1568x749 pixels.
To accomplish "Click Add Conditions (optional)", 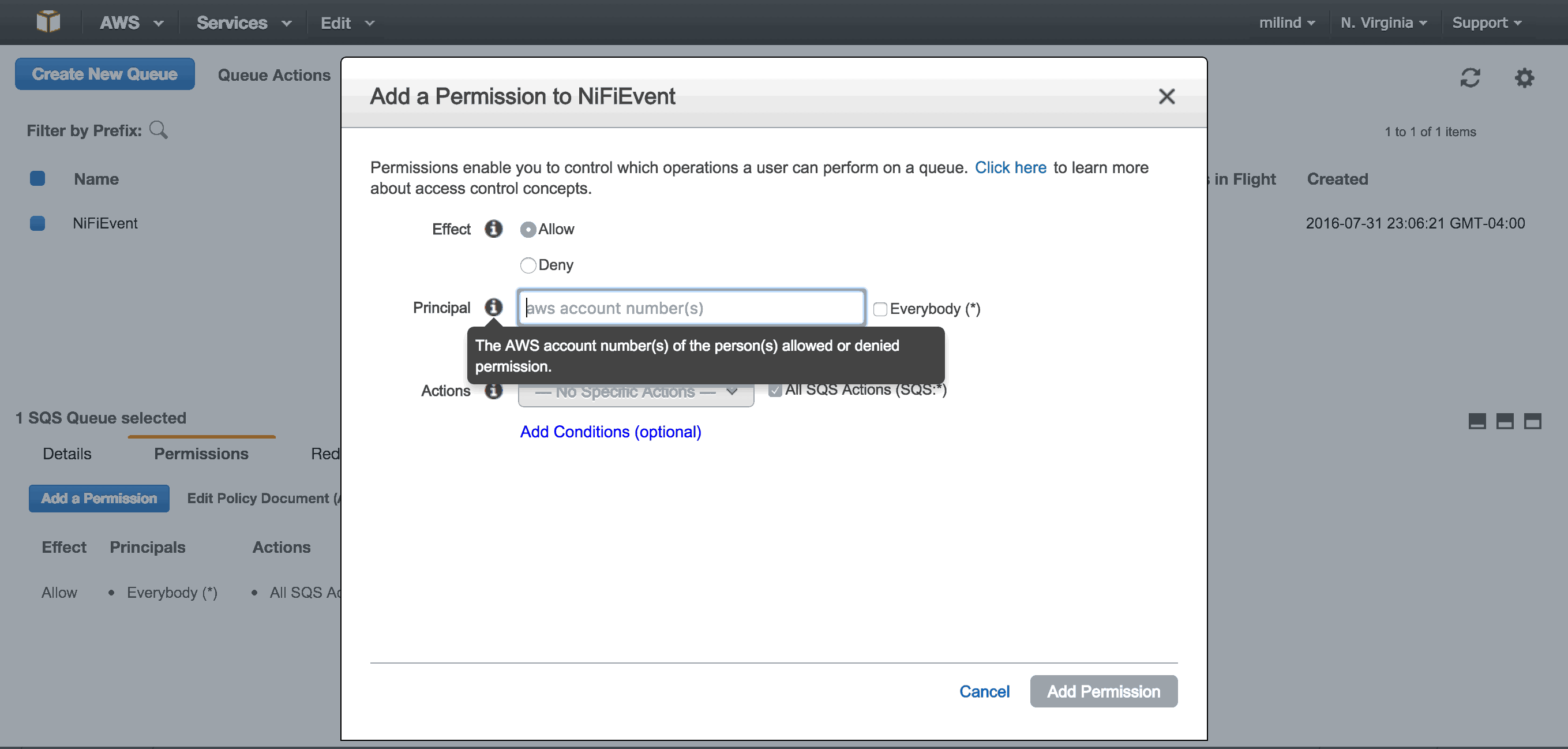I will [610, 431].
